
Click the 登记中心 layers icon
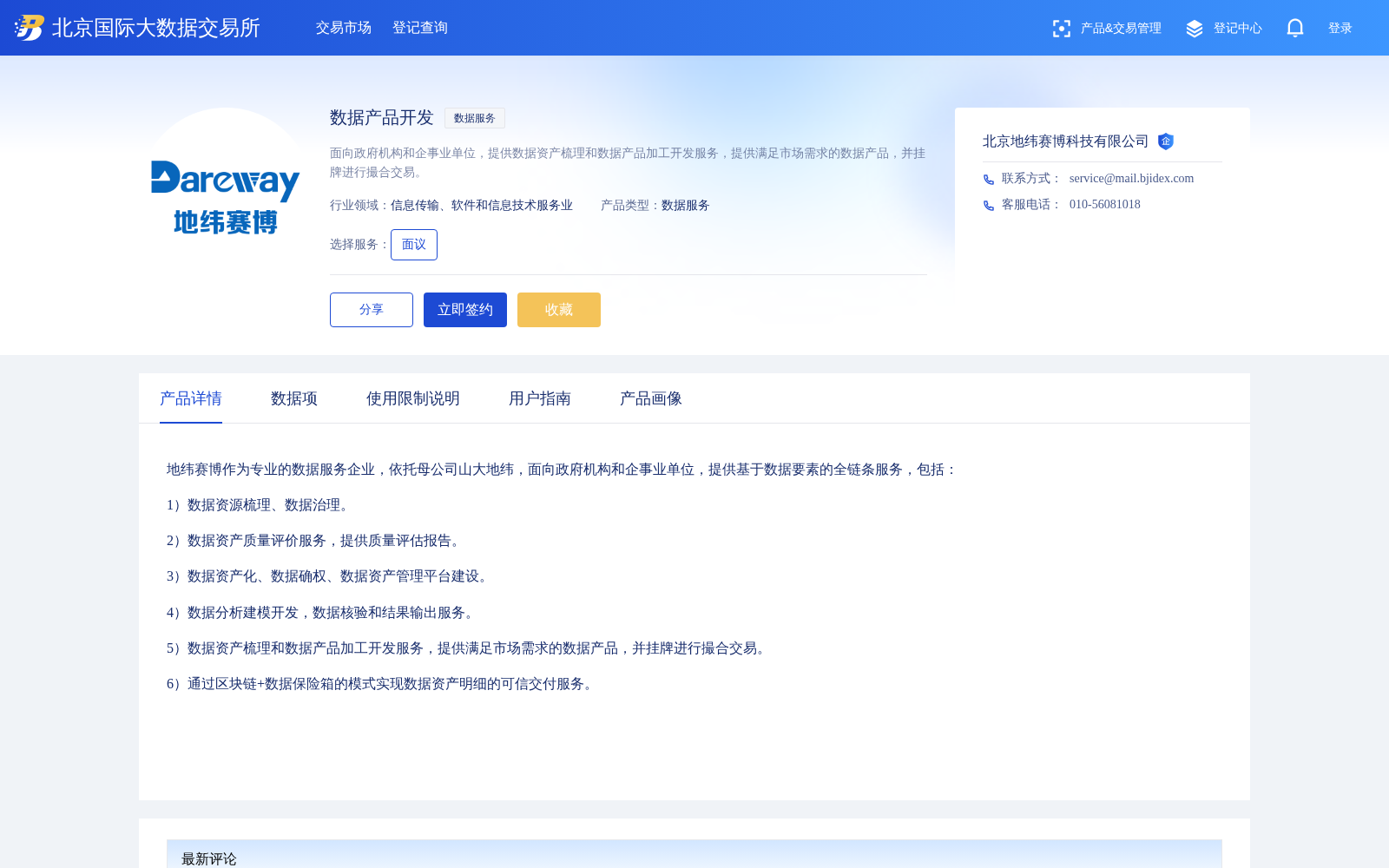[x=1195, y=29]
